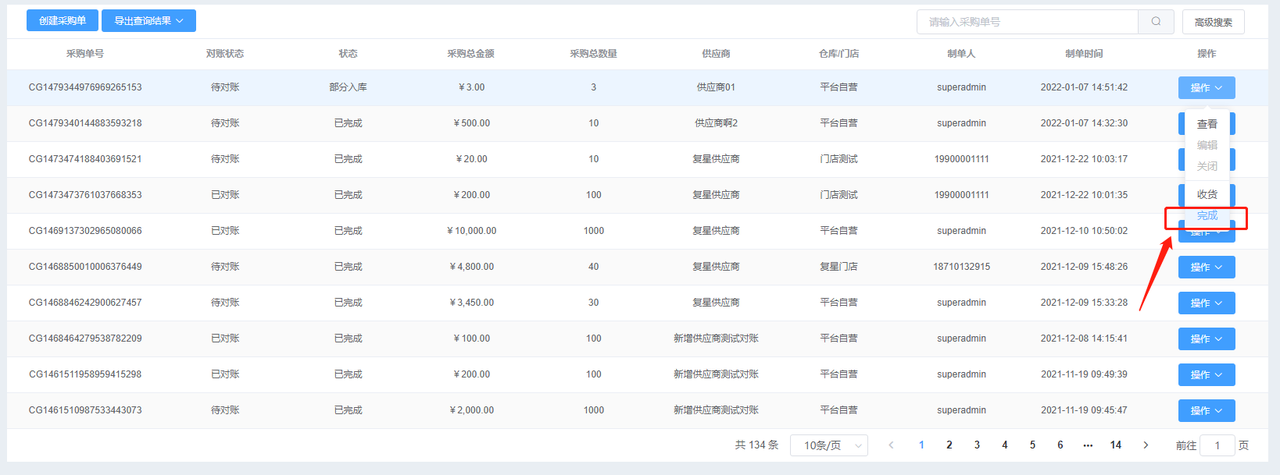Screen dimensions: 1280x475
Task: Expand the 10条/页 page size selector
Action: click(x=828, y=445)
